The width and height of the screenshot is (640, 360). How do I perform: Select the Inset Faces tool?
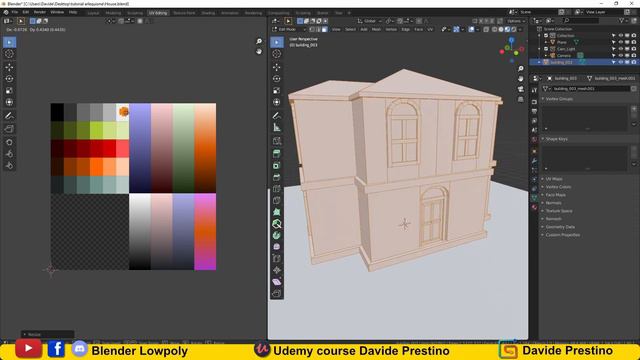coord(277,166)
